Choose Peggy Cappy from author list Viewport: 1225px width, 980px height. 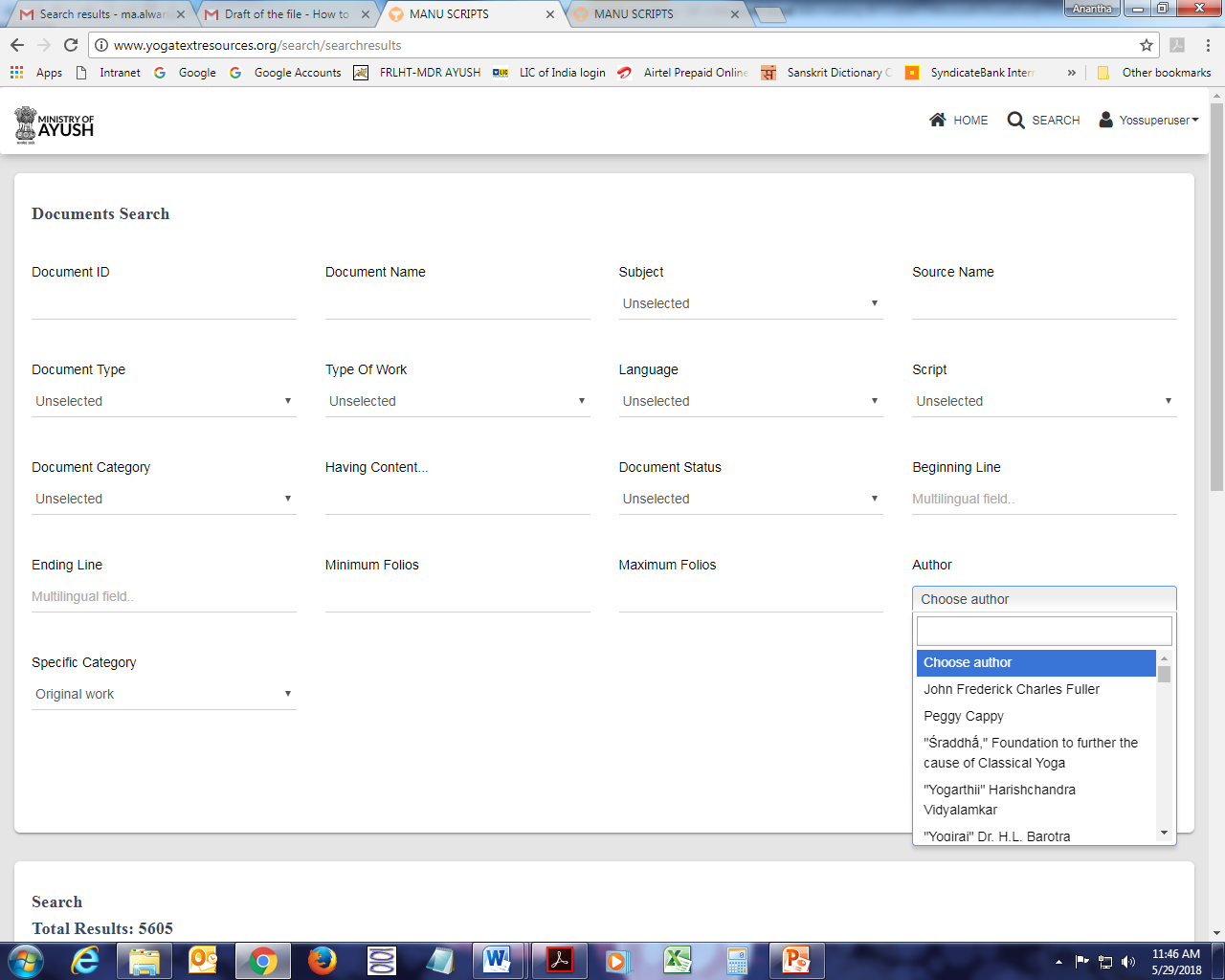coord(963,716)
